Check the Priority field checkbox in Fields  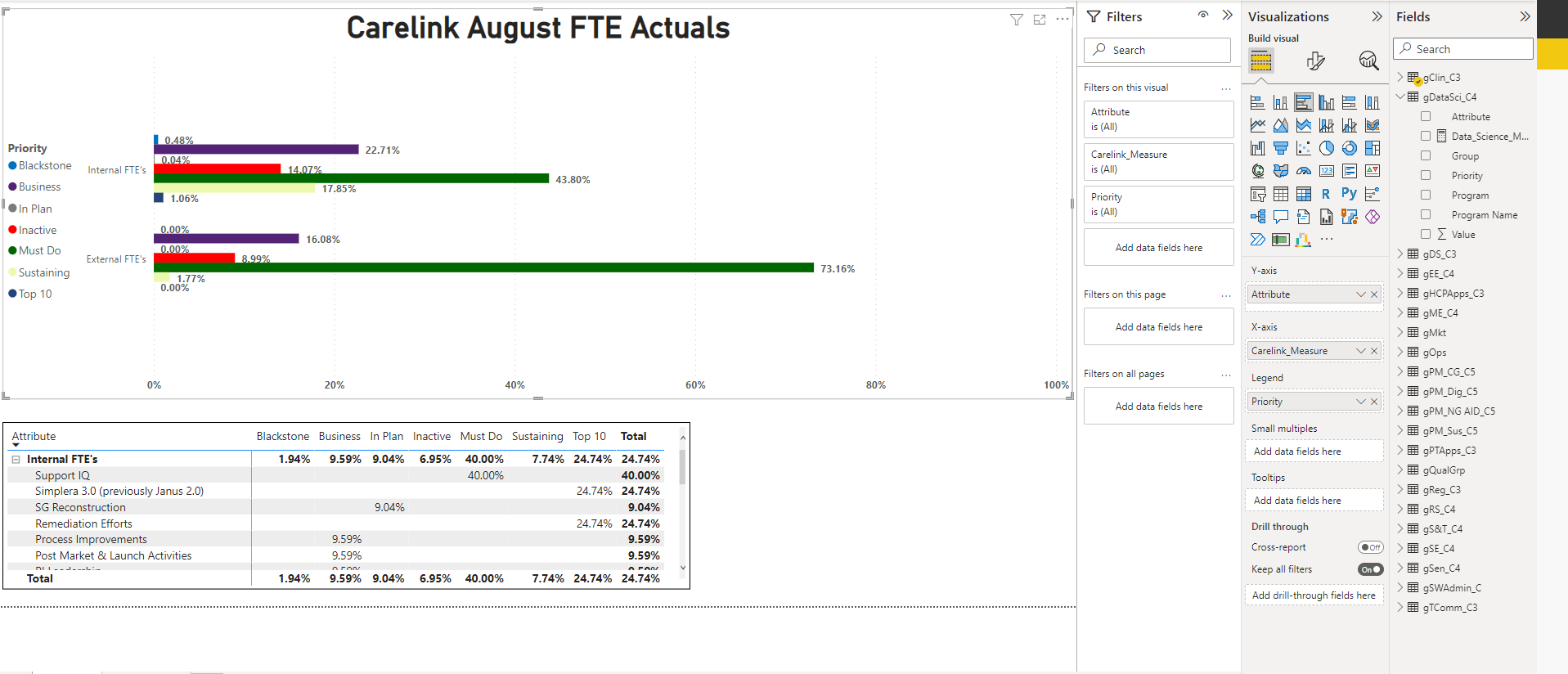[x=1426, y=175]
